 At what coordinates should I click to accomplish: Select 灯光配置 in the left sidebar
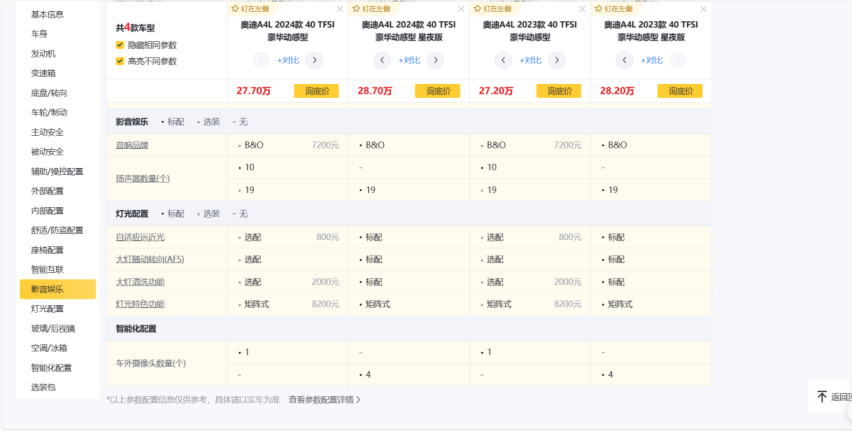(x=46, y=309)
